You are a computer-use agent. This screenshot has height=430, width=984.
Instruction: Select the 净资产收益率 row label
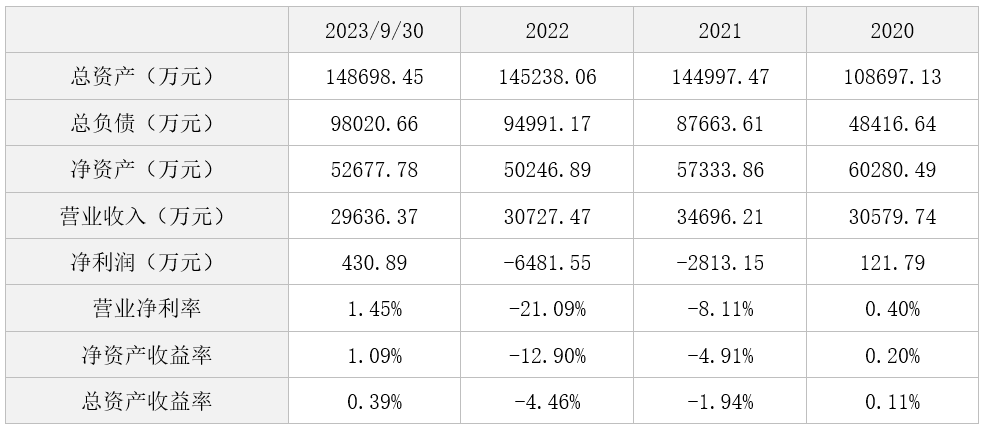147,355
